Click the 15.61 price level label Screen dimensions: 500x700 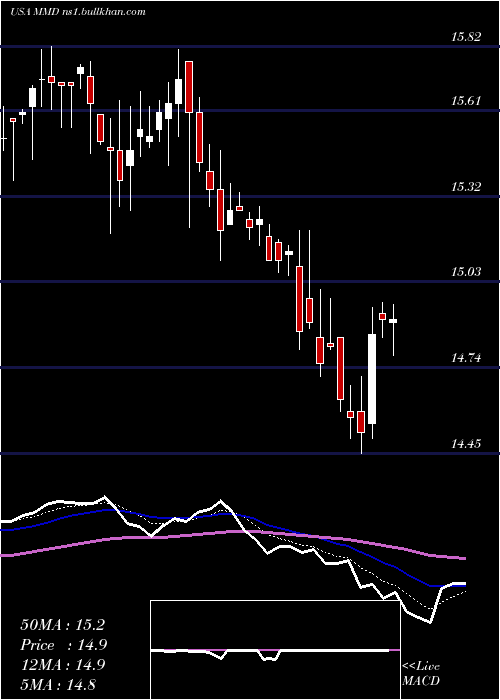[466, 101]
